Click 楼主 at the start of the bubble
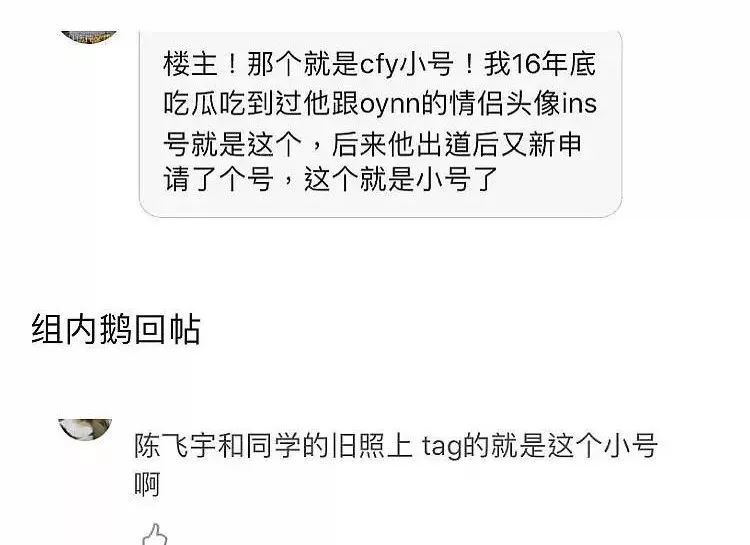The width and height of the screenshot is (750, 545). coord(190,64)
